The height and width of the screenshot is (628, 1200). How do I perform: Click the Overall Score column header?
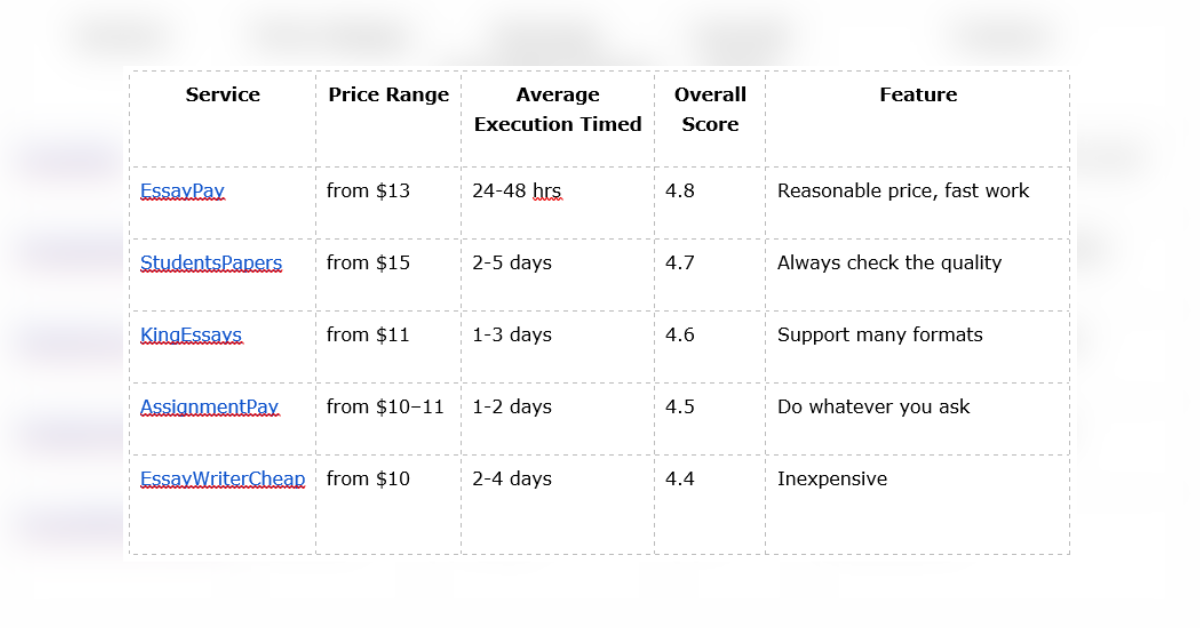click(x=710, y=110)
